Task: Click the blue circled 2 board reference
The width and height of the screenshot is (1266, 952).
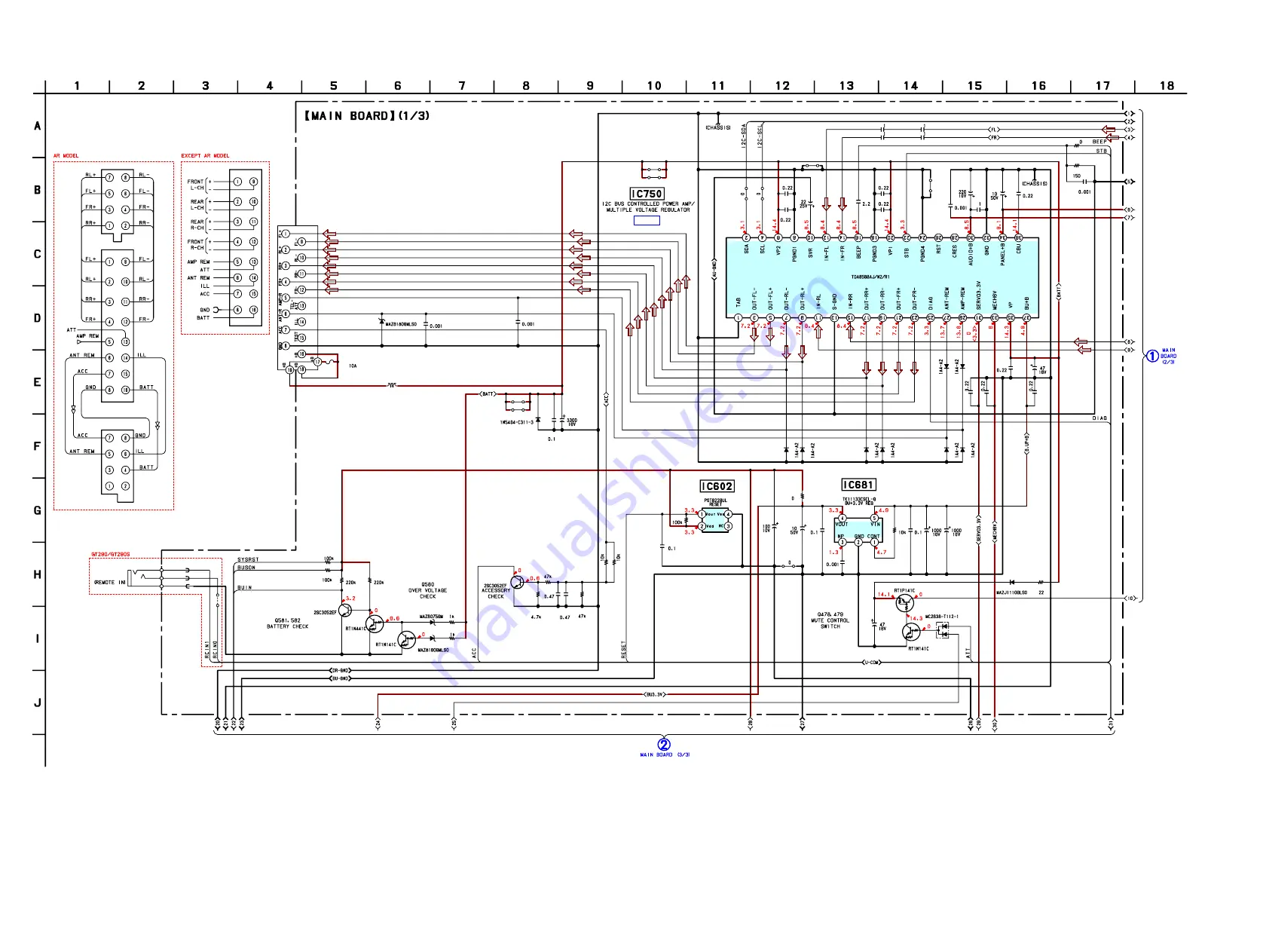Action: [x=664, y=744]
